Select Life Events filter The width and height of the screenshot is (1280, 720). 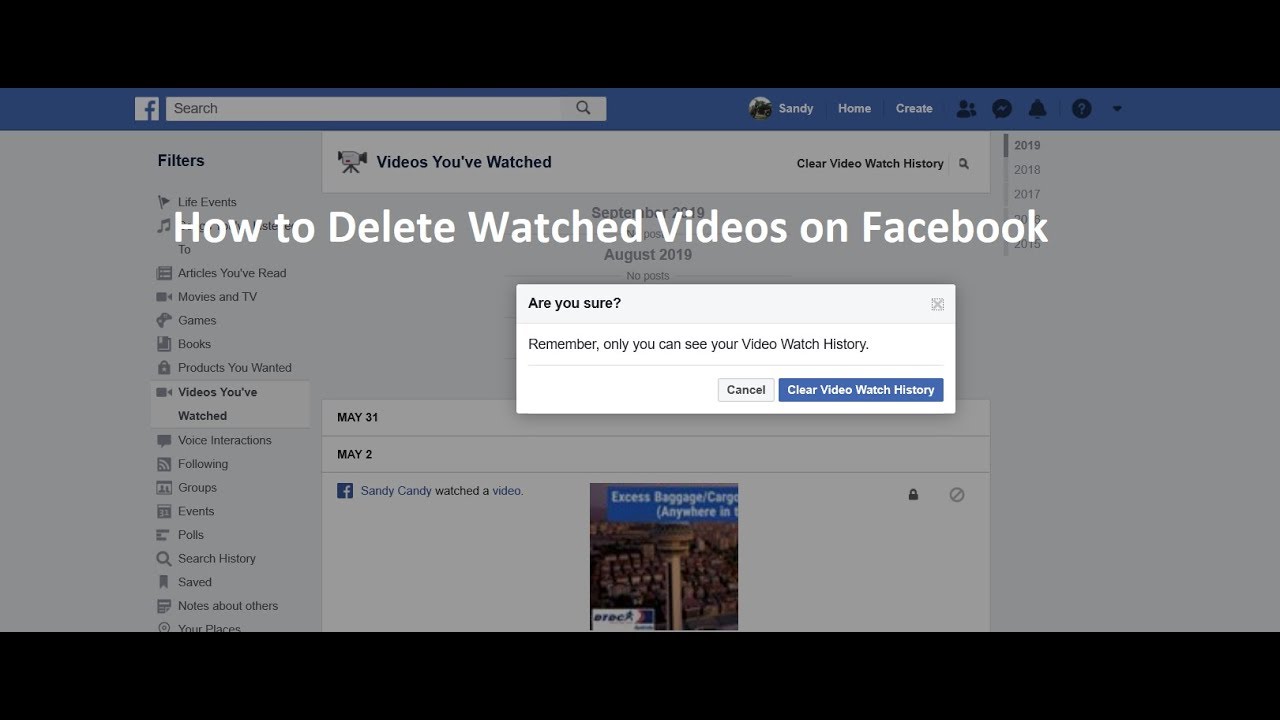coord(207,202)
